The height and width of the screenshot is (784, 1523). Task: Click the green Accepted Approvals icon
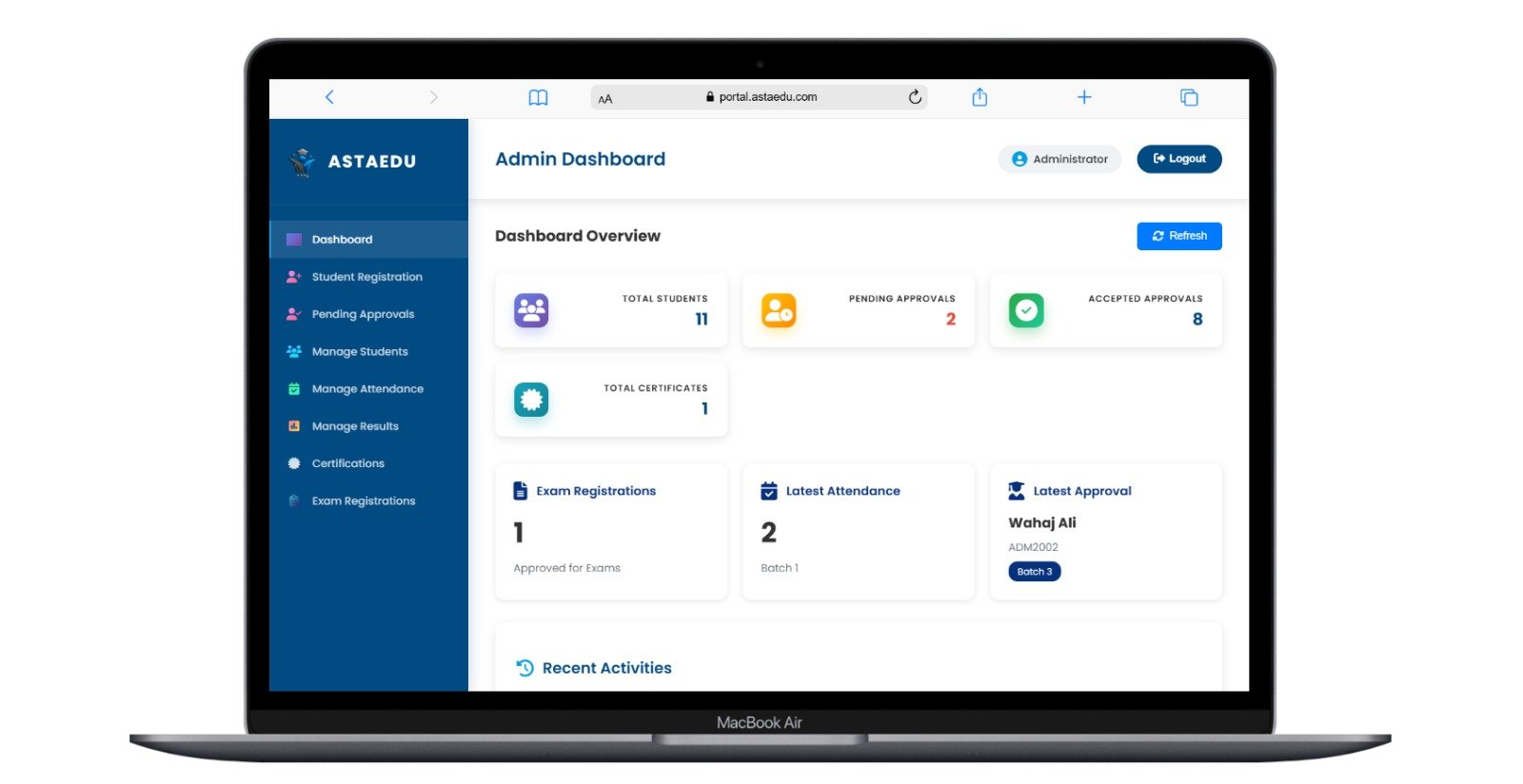click(1026, 310)
